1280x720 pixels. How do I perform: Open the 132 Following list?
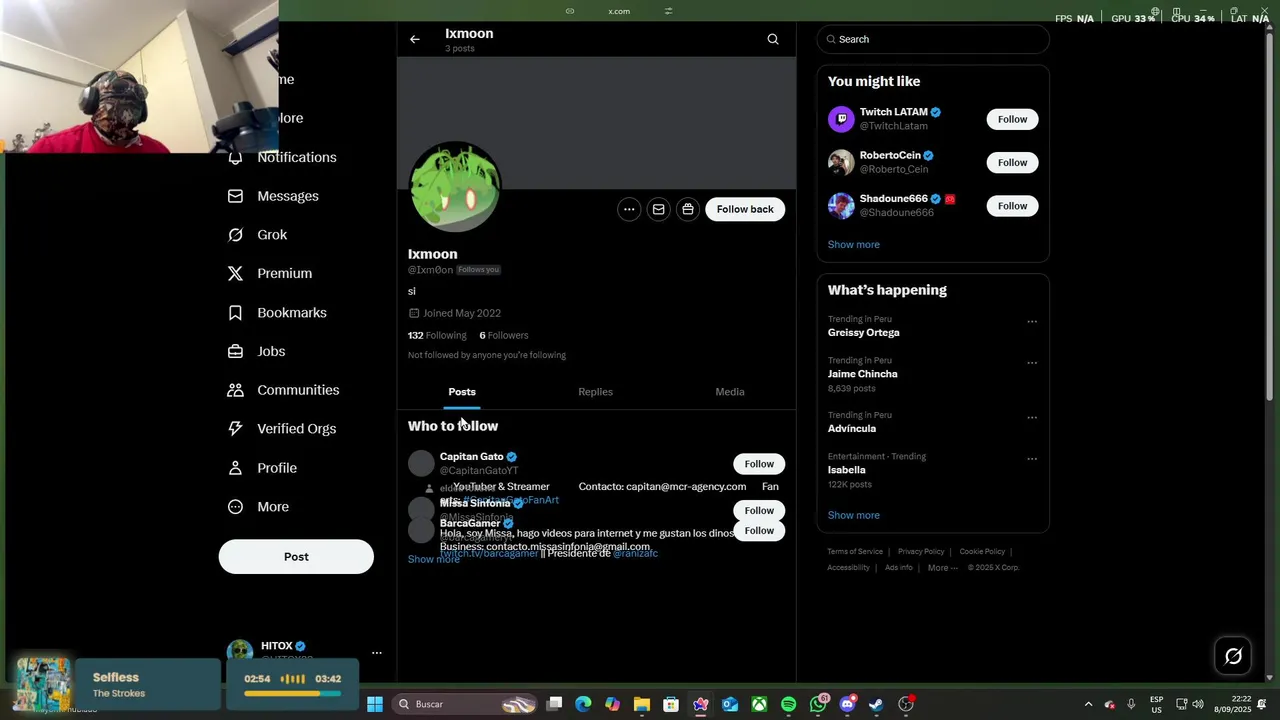[x=437, y=335]
